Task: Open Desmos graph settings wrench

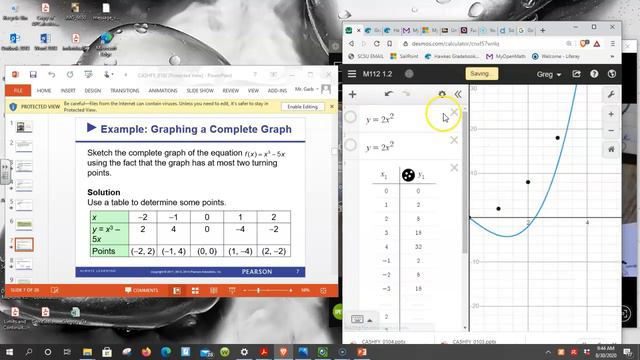Action: pos(611,94)
